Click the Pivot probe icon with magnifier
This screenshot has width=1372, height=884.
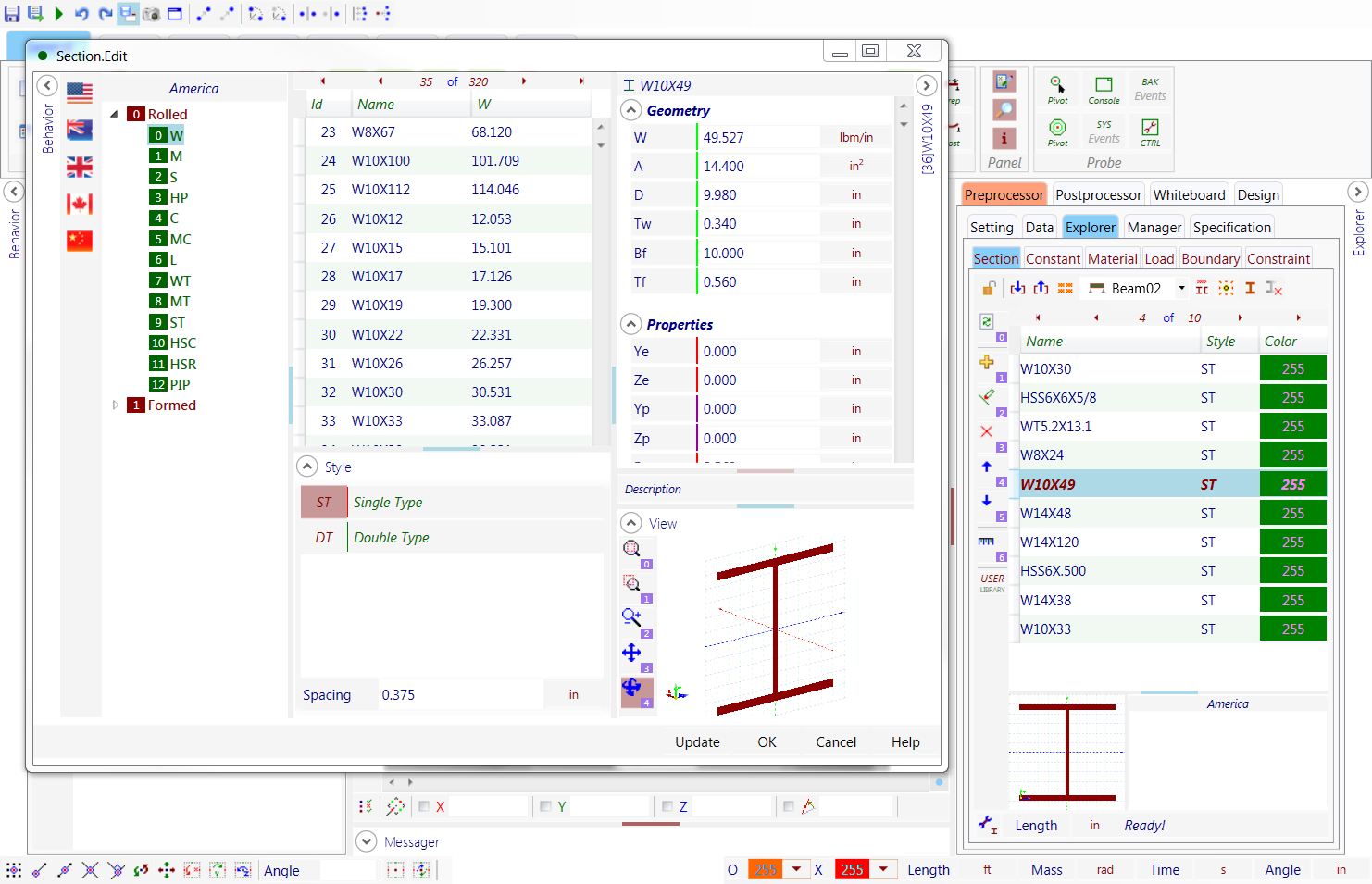tap(1057, 89)
